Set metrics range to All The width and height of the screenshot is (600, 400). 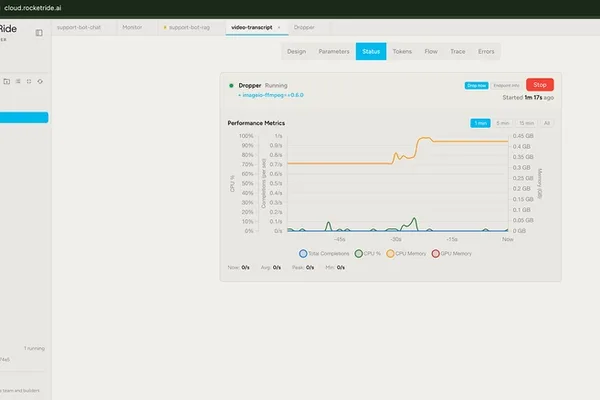click(x=547, y=123)
